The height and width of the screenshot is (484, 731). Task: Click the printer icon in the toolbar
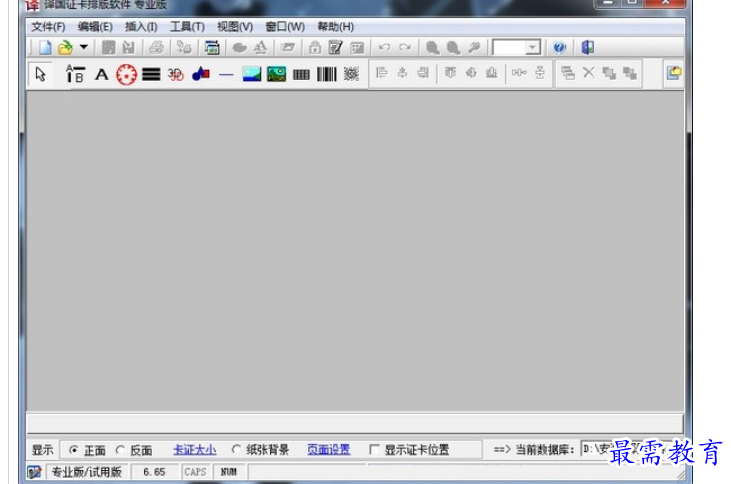pos(156,47)
